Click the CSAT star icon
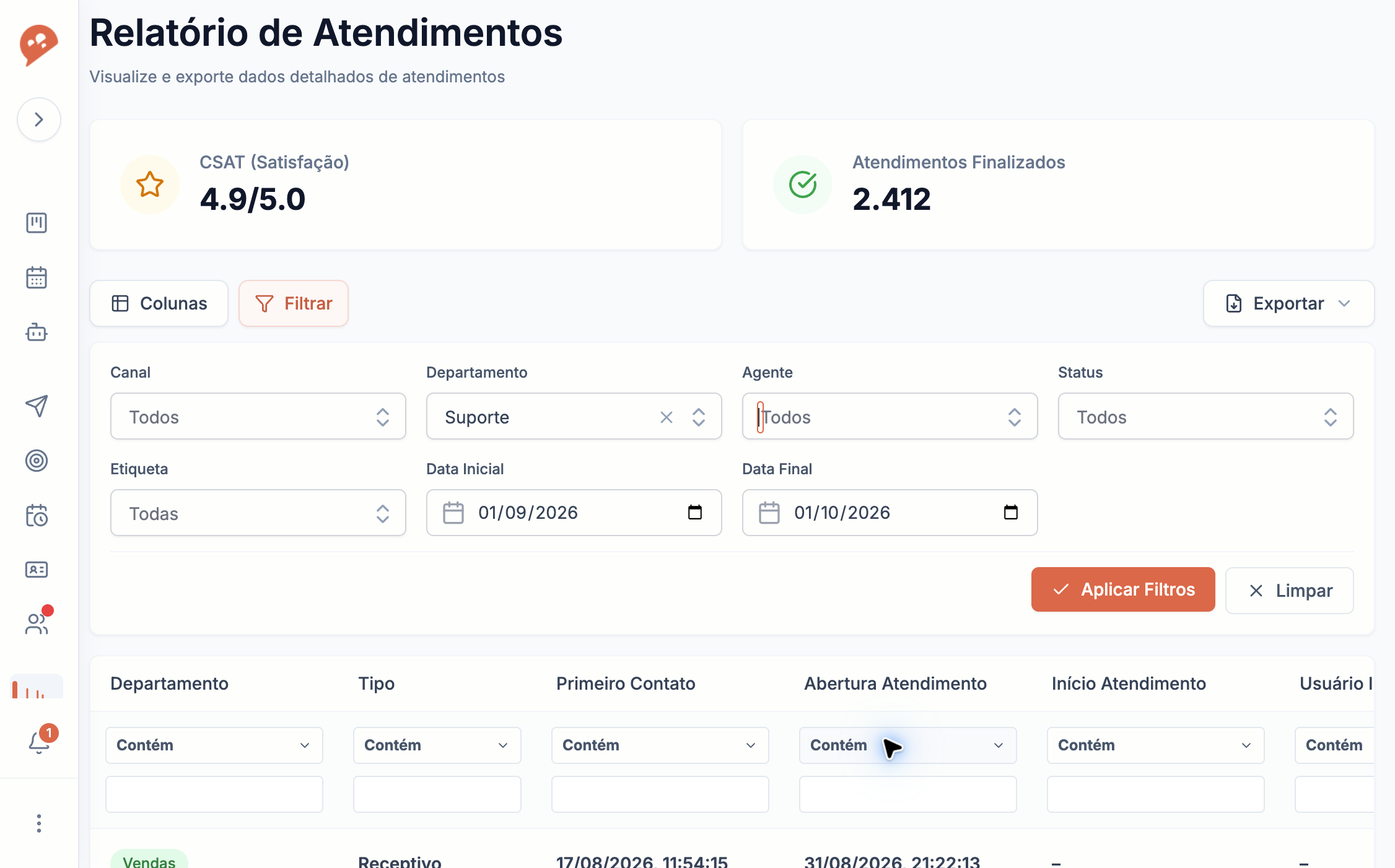Image resolution: width=1395 pixels, height=868 pixels. 150,184
